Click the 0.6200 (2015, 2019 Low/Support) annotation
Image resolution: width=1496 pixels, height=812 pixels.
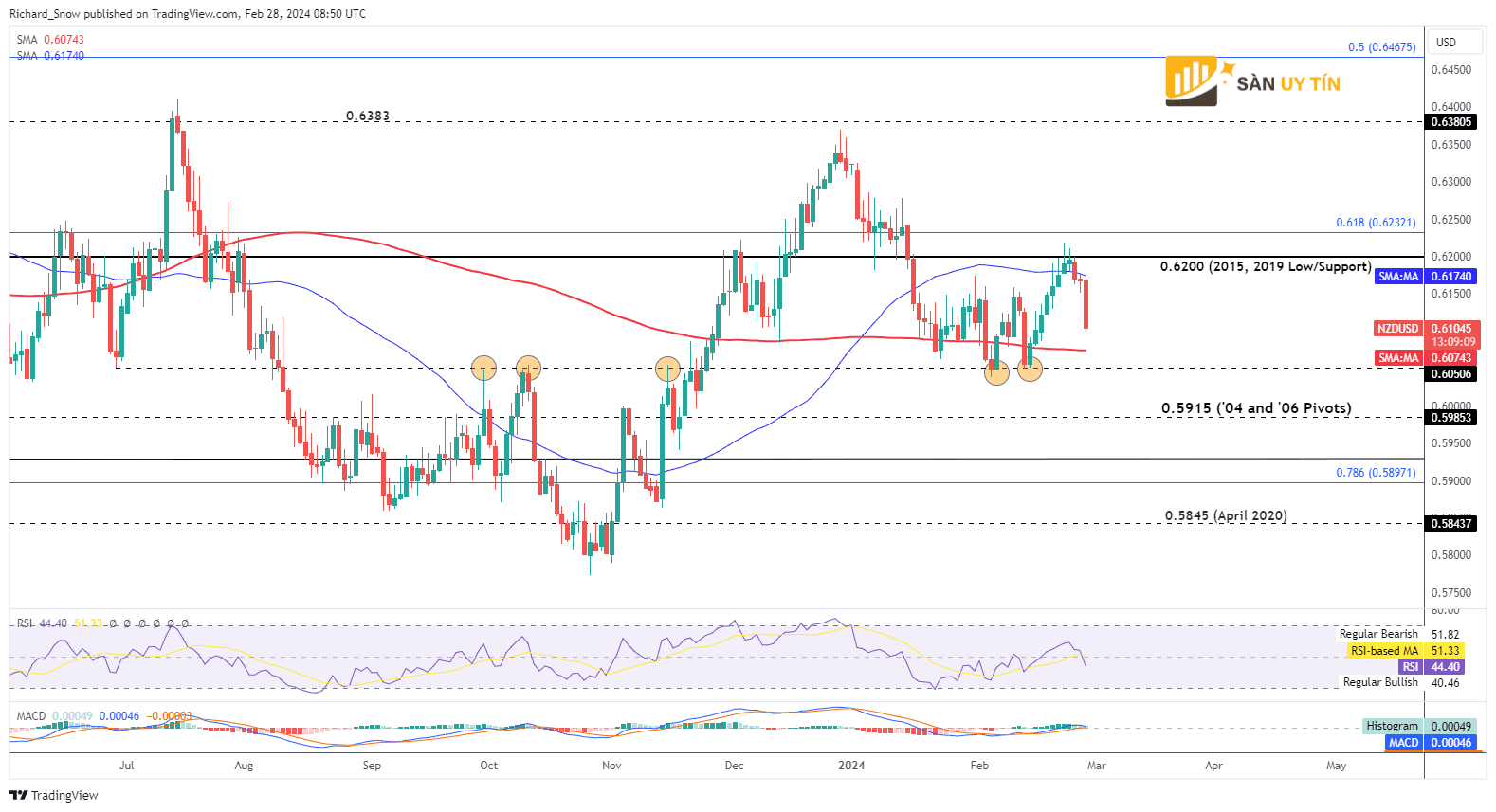point(1266,266)
